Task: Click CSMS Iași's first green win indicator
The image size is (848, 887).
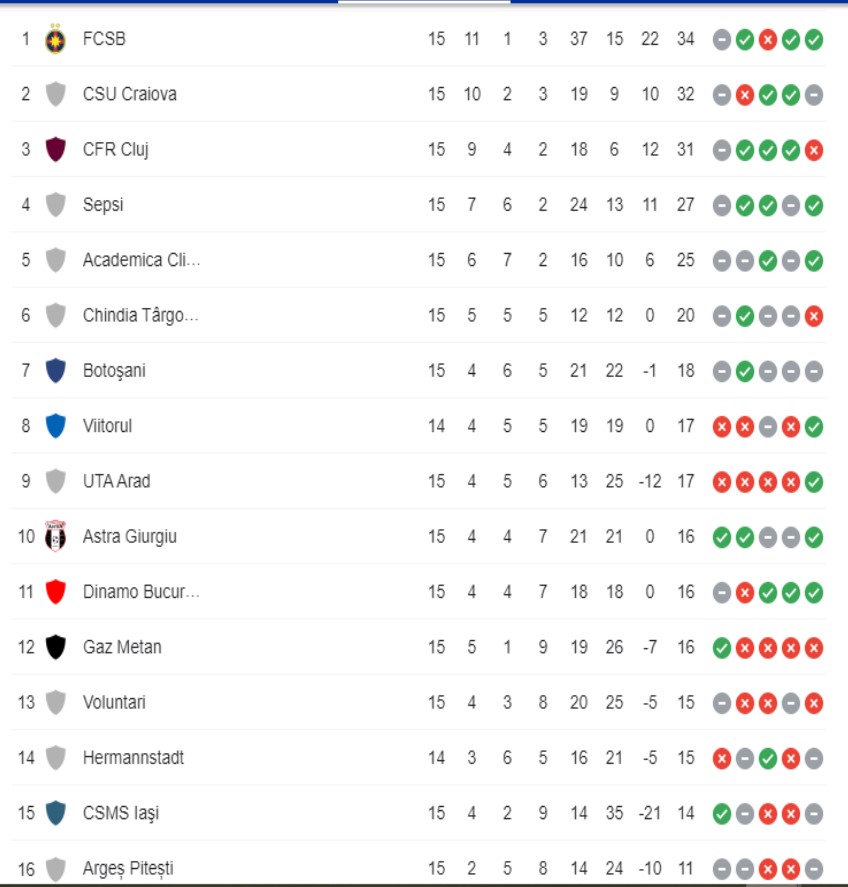Action: tap(722, 813)
